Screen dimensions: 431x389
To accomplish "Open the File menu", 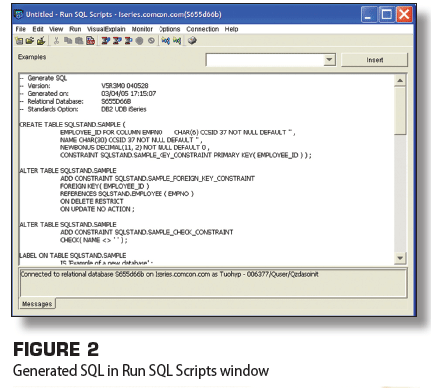I will 21,29.
